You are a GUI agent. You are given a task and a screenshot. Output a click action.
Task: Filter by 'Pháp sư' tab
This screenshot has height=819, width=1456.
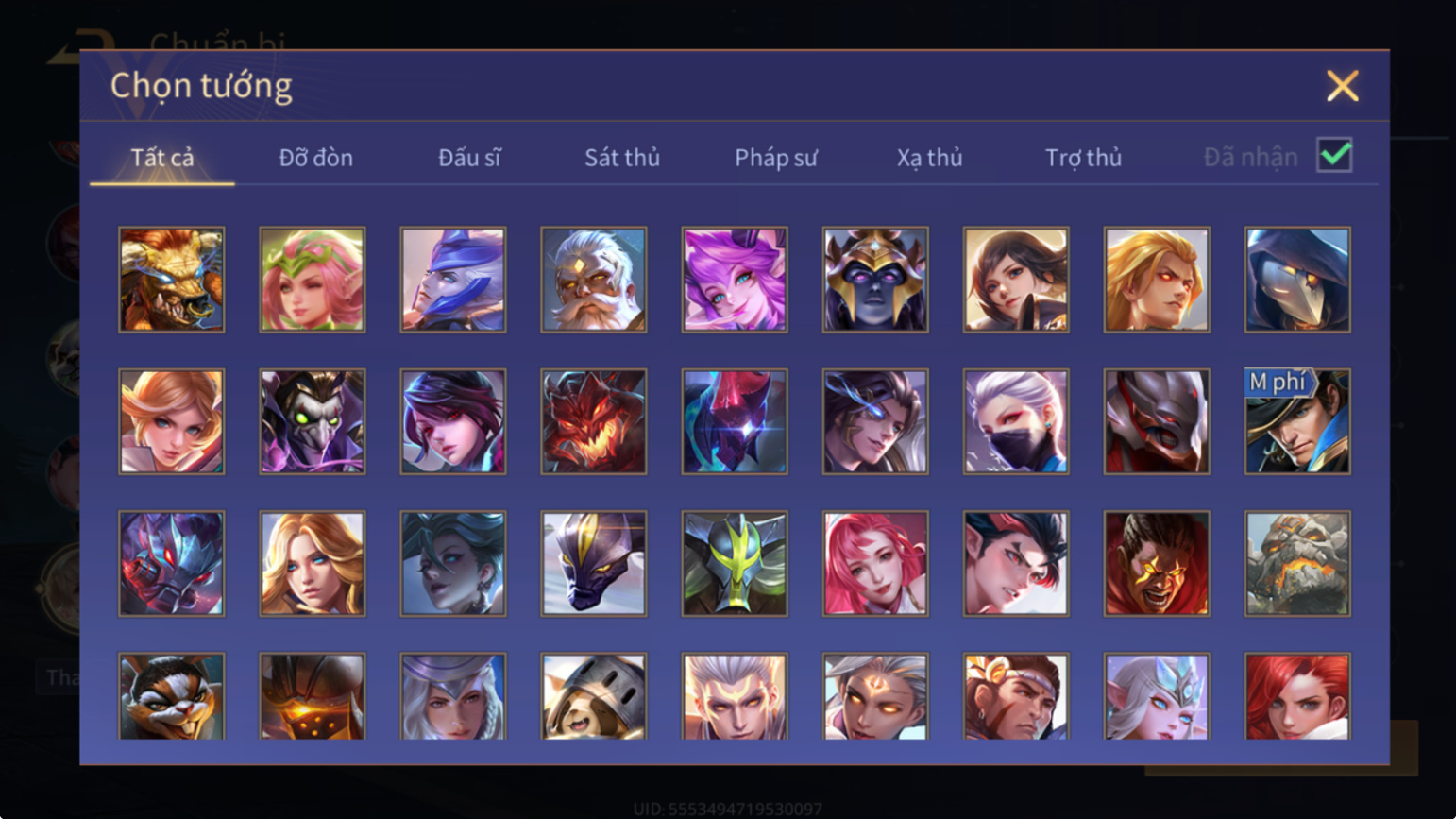click(x=776, y=158)
